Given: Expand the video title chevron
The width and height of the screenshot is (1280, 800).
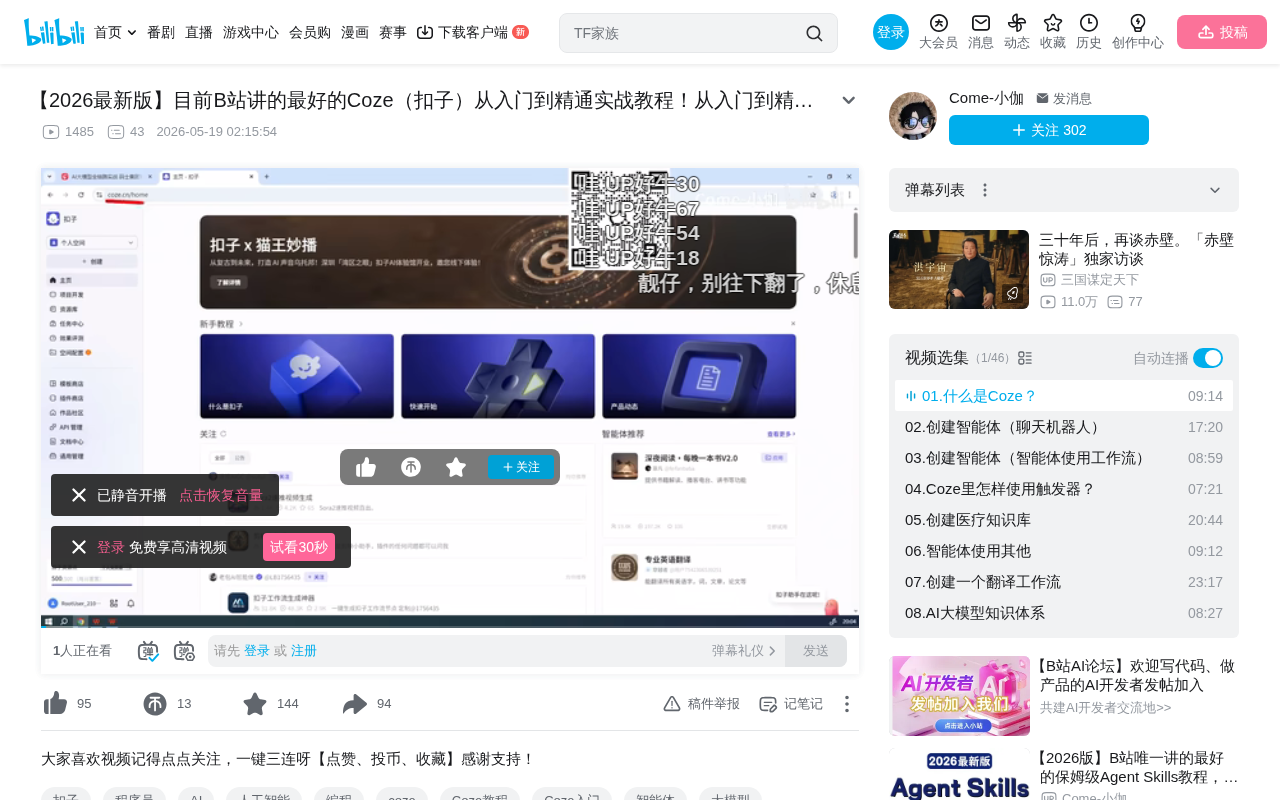Looking at the screenshot, I should click(x=849, y=100).
